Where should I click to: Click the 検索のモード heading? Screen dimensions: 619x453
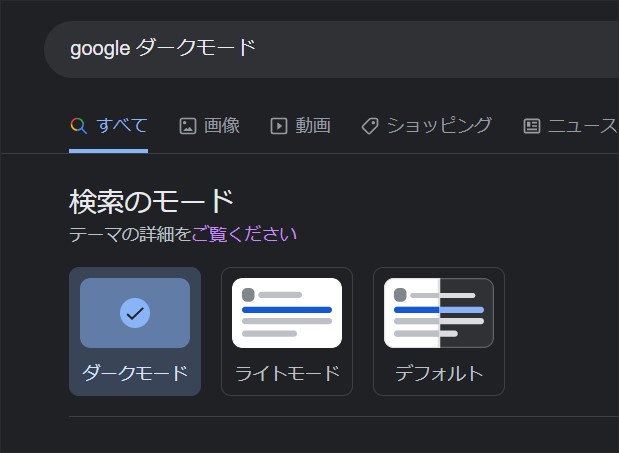pos(151,201)
